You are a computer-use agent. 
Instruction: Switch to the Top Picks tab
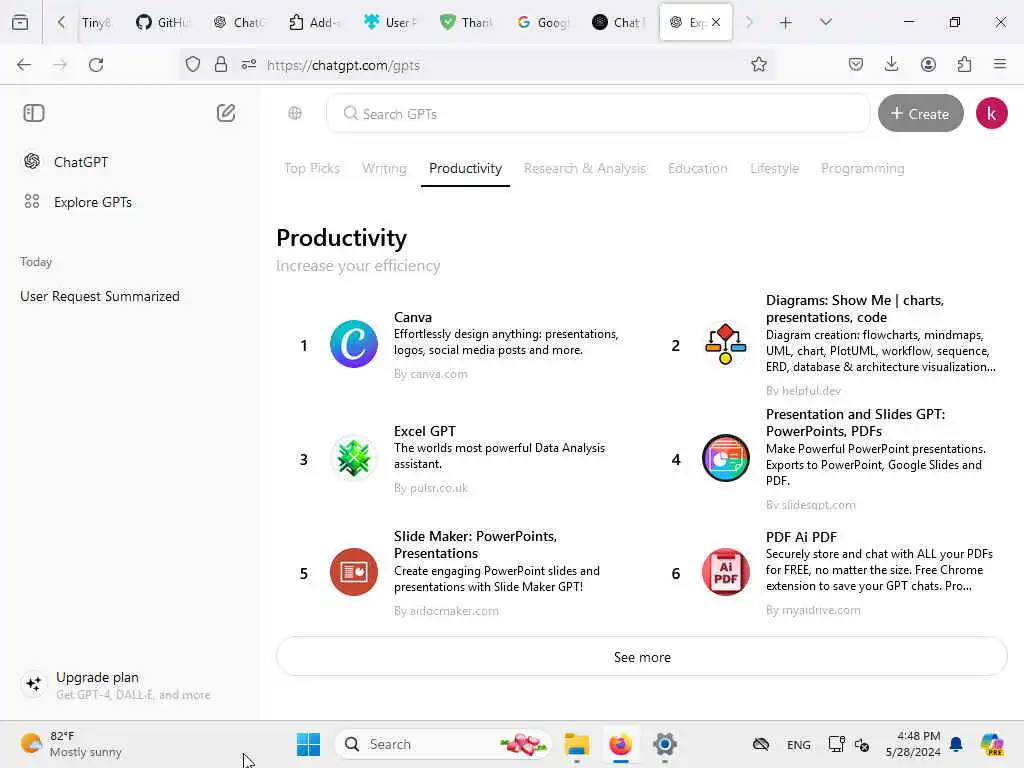pyautogui.click(x=312, y=168)
